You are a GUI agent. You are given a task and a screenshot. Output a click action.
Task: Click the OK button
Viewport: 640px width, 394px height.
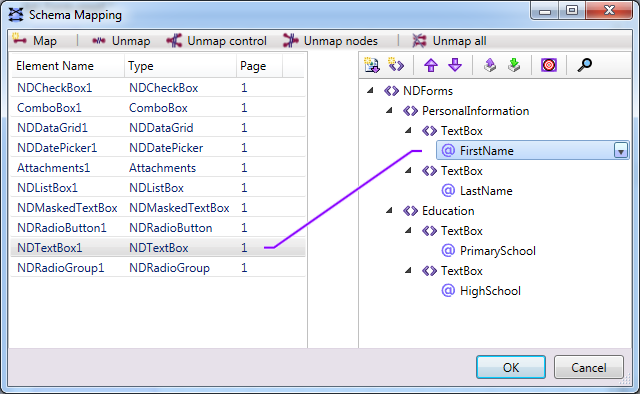[x=511, y=367]
